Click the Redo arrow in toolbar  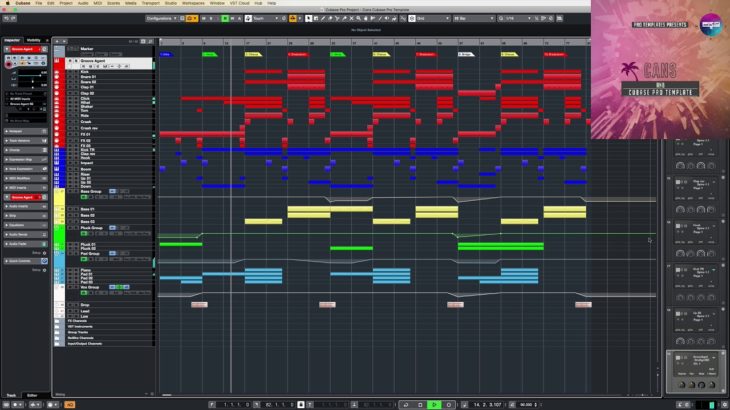pos(13,18)
